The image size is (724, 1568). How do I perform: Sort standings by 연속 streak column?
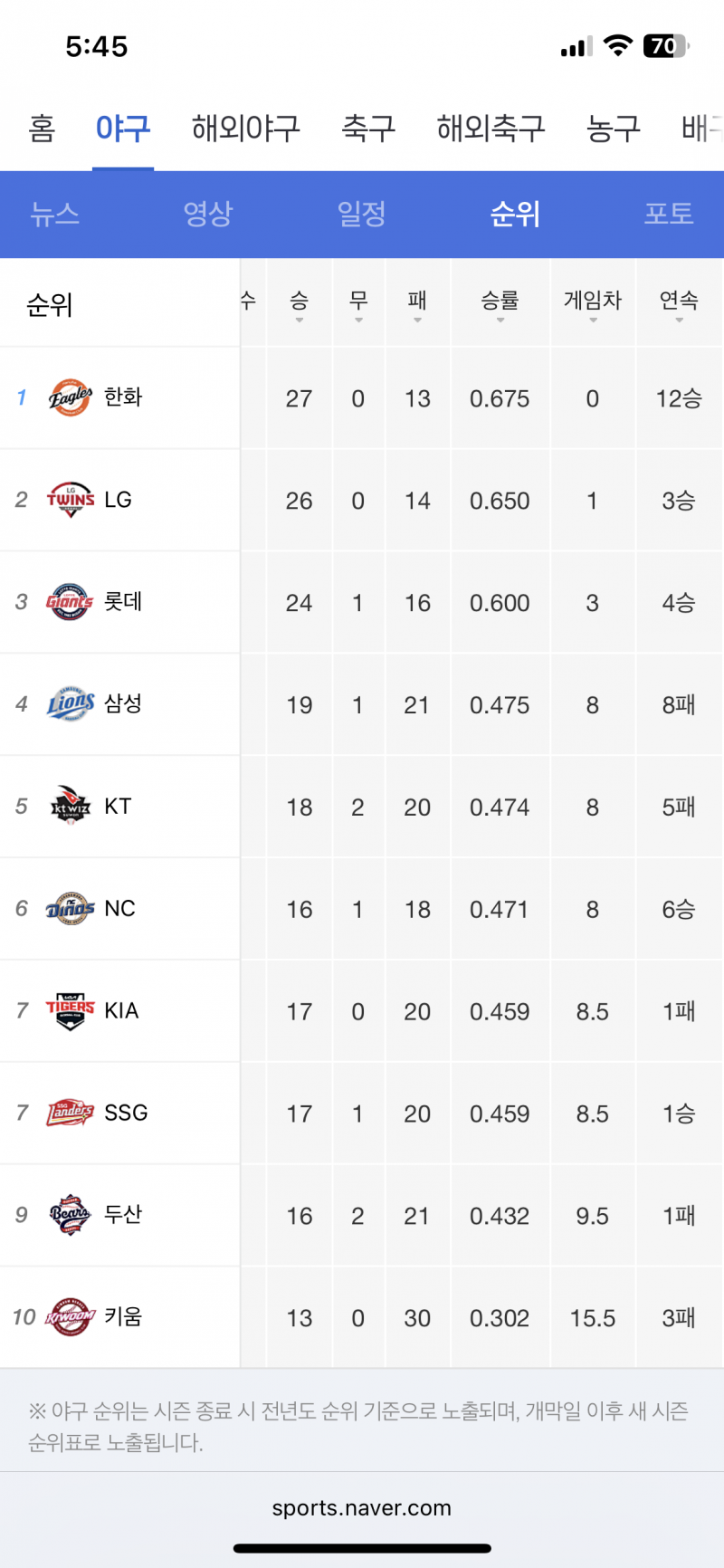679,305
